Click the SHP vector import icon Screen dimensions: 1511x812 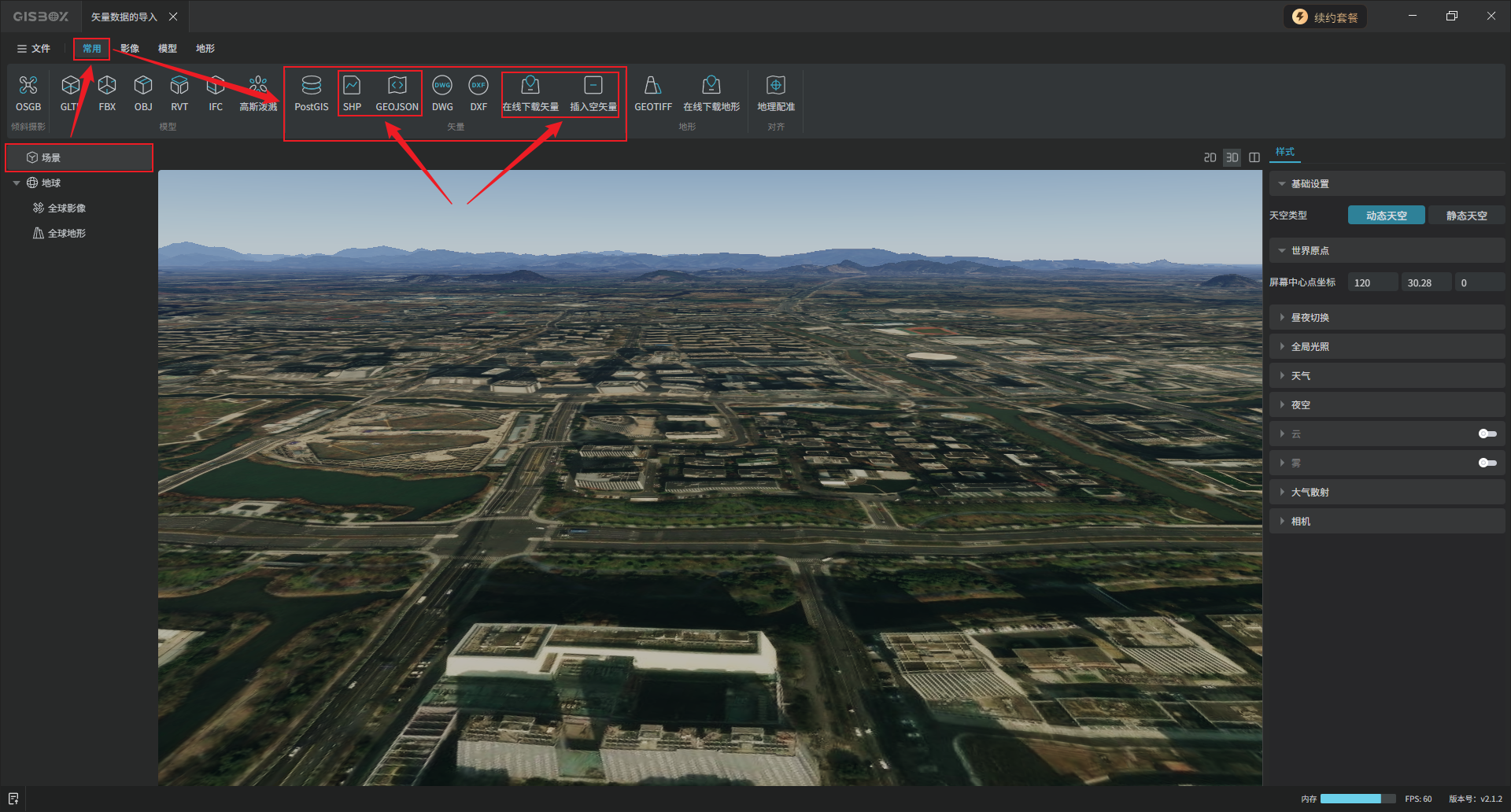point(352,93)
